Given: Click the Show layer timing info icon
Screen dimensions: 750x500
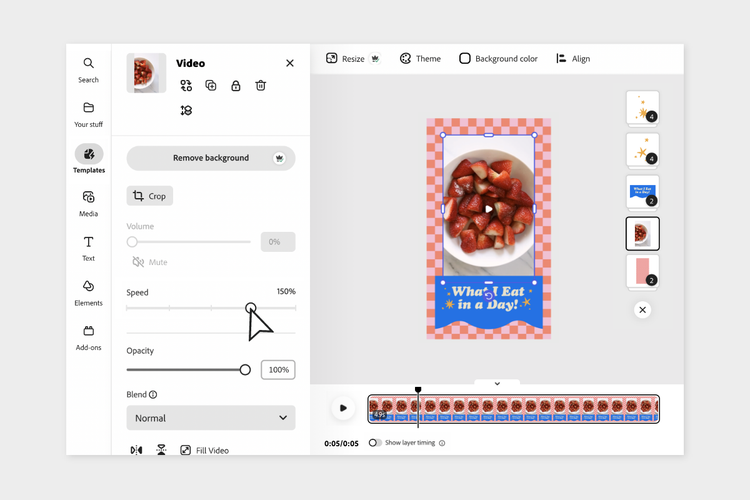Looking at the screenshot, I should pyautogui.click(x=442, y=443).
